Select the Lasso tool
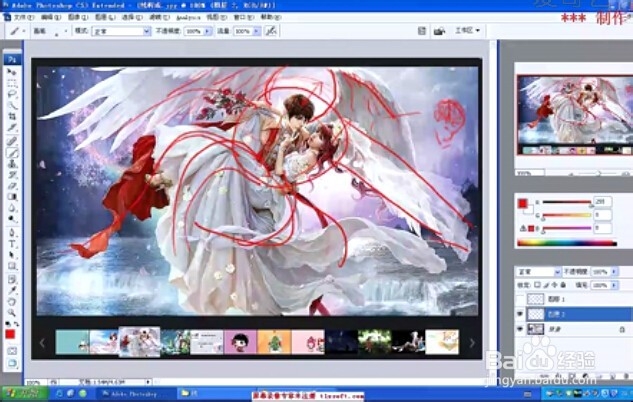 pos(12,94)
